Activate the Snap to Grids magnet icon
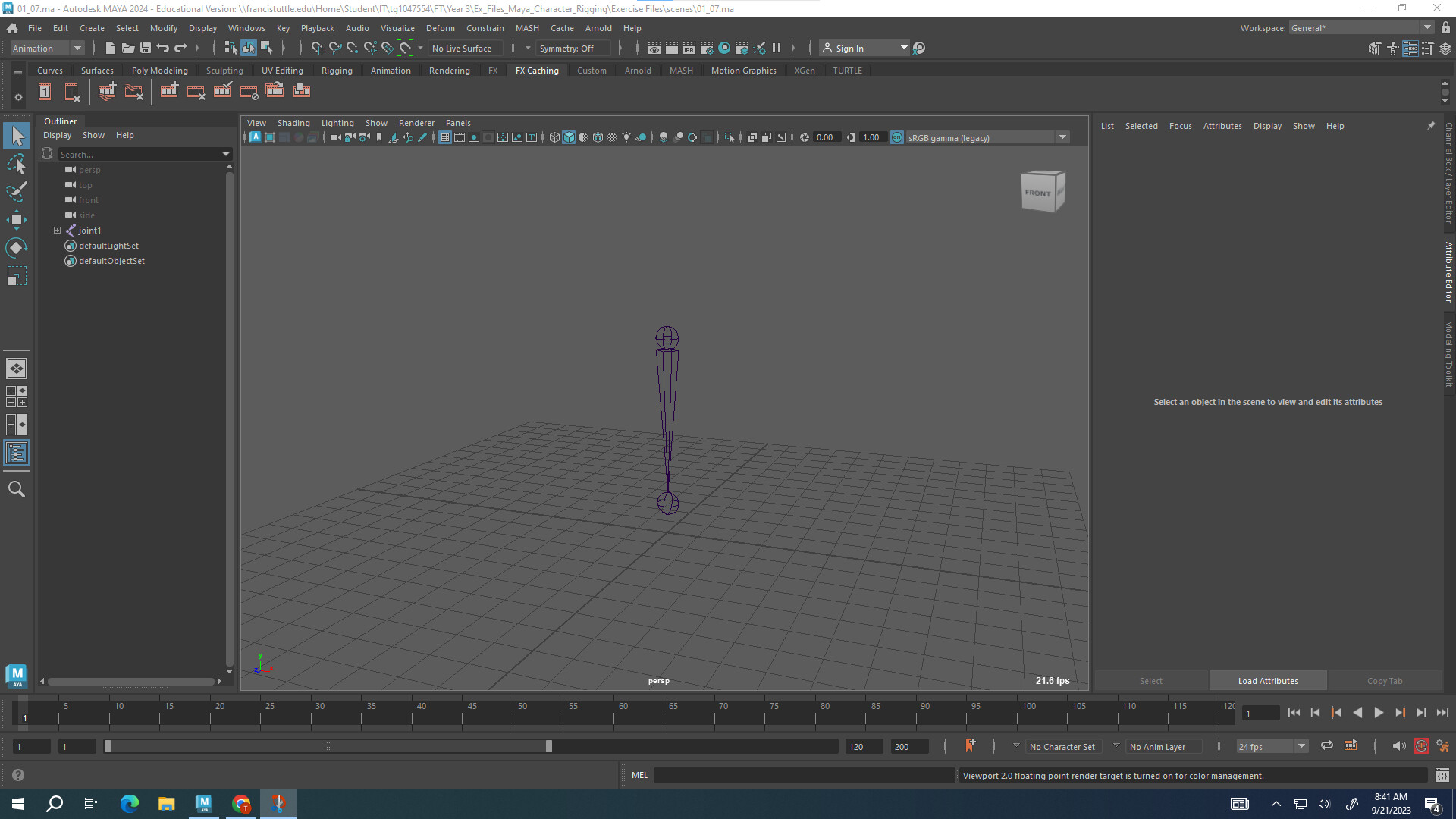Screen dimensions: 1456x819 (x=317, y=48)
